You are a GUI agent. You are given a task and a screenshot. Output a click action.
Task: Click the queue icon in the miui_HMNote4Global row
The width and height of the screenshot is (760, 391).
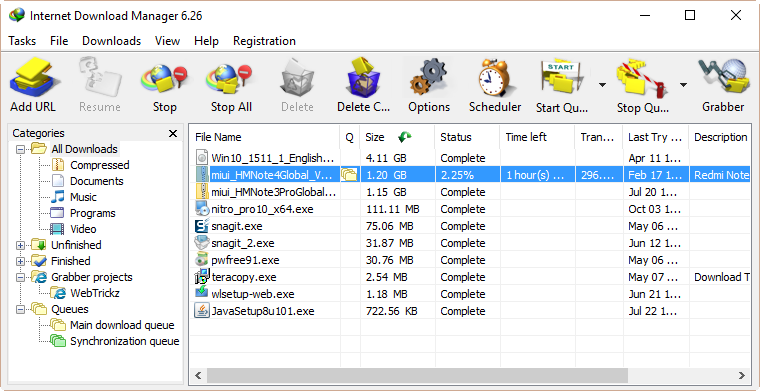(349, 174)
